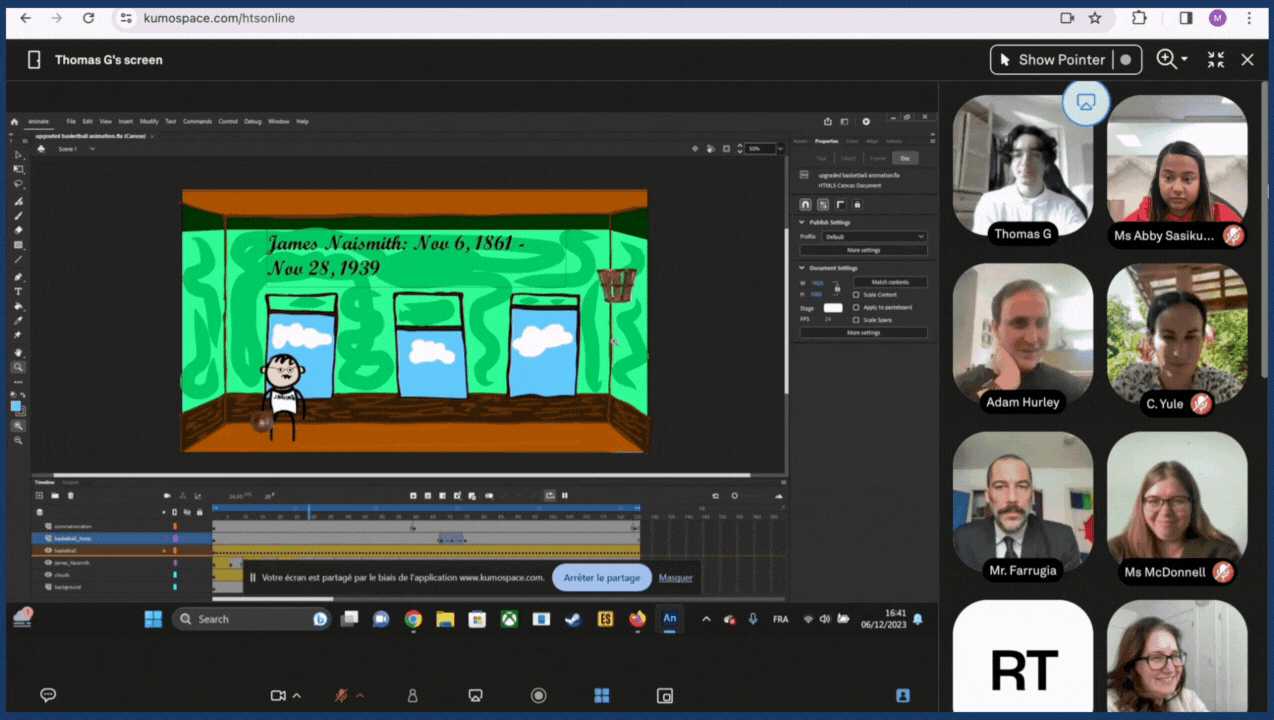Select the Hand tool

tap(18, 353)
